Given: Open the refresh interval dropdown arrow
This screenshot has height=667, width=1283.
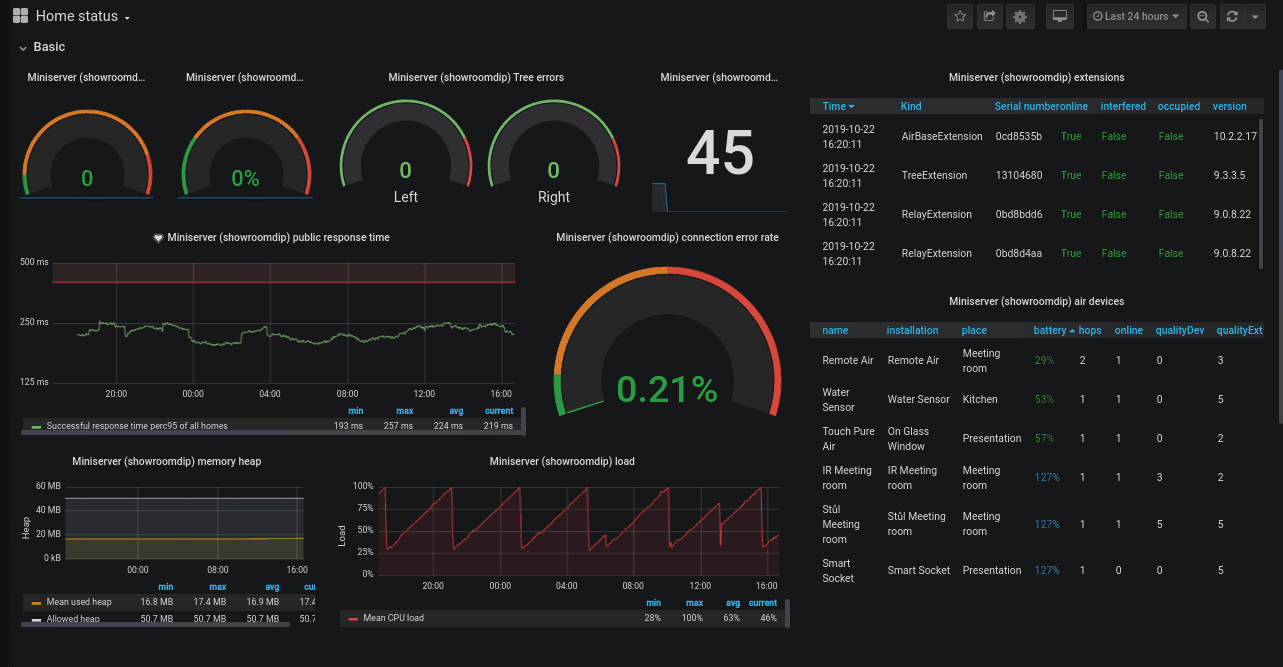Looking at the screenshot, I should coord(1255,16).
